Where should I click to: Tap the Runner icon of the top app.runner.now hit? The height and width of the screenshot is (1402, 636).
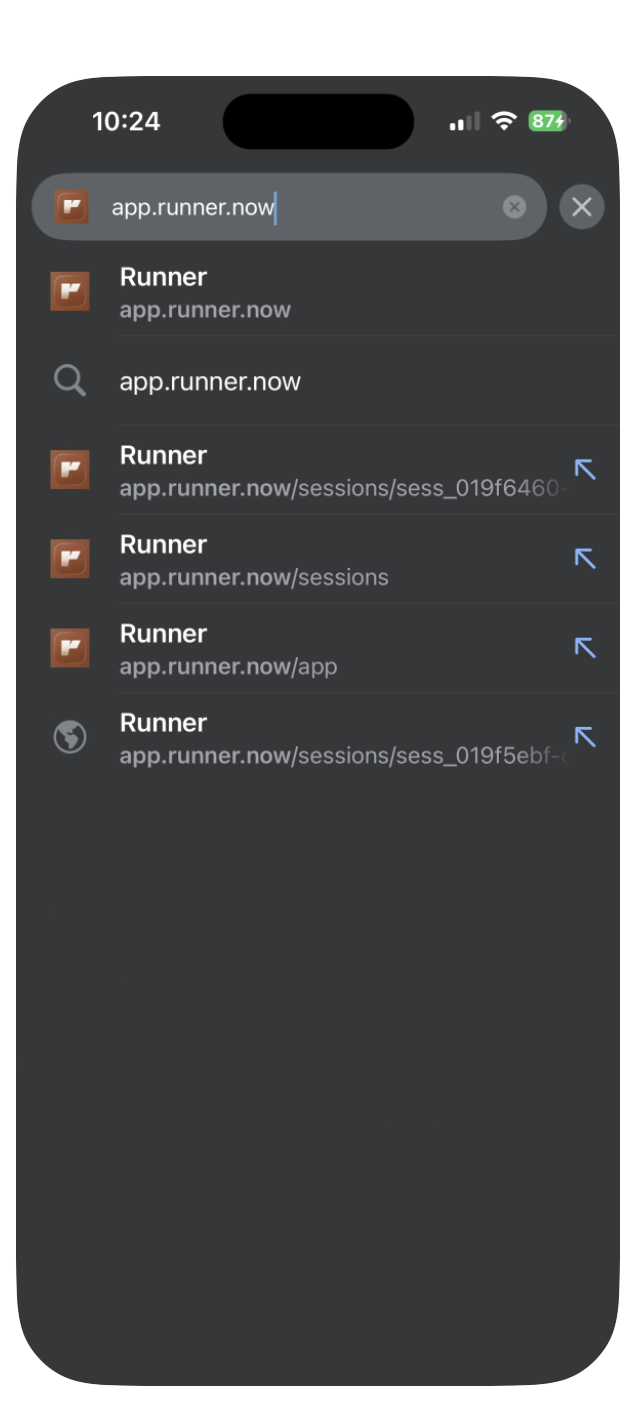click(70, 292)
